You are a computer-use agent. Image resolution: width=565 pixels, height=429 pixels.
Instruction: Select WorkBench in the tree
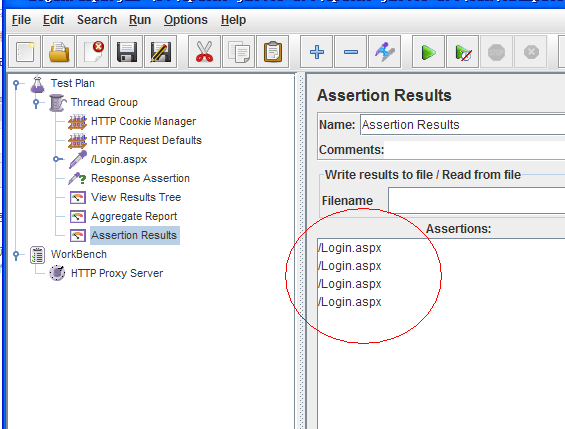point(79,255)
